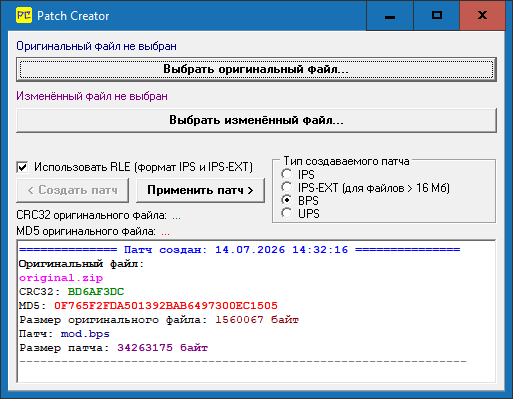Click 'Патч создан' header line in log
The height and width of the screenshot is (399, 513).
coord(239,250)
